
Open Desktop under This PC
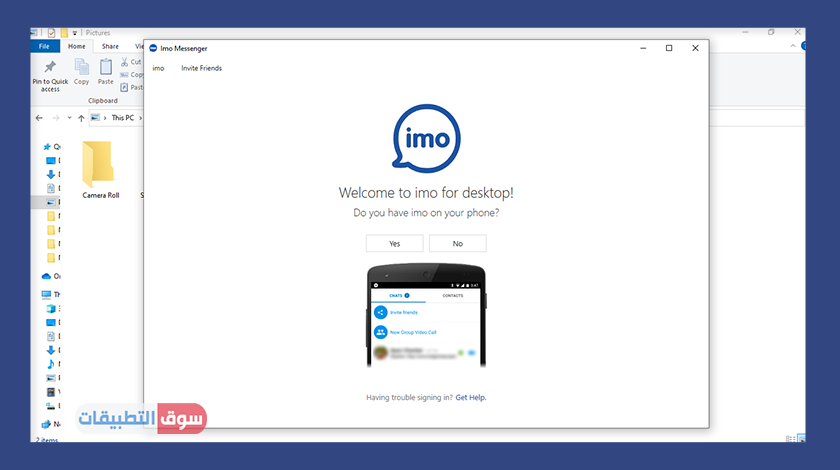click(51, 322)
